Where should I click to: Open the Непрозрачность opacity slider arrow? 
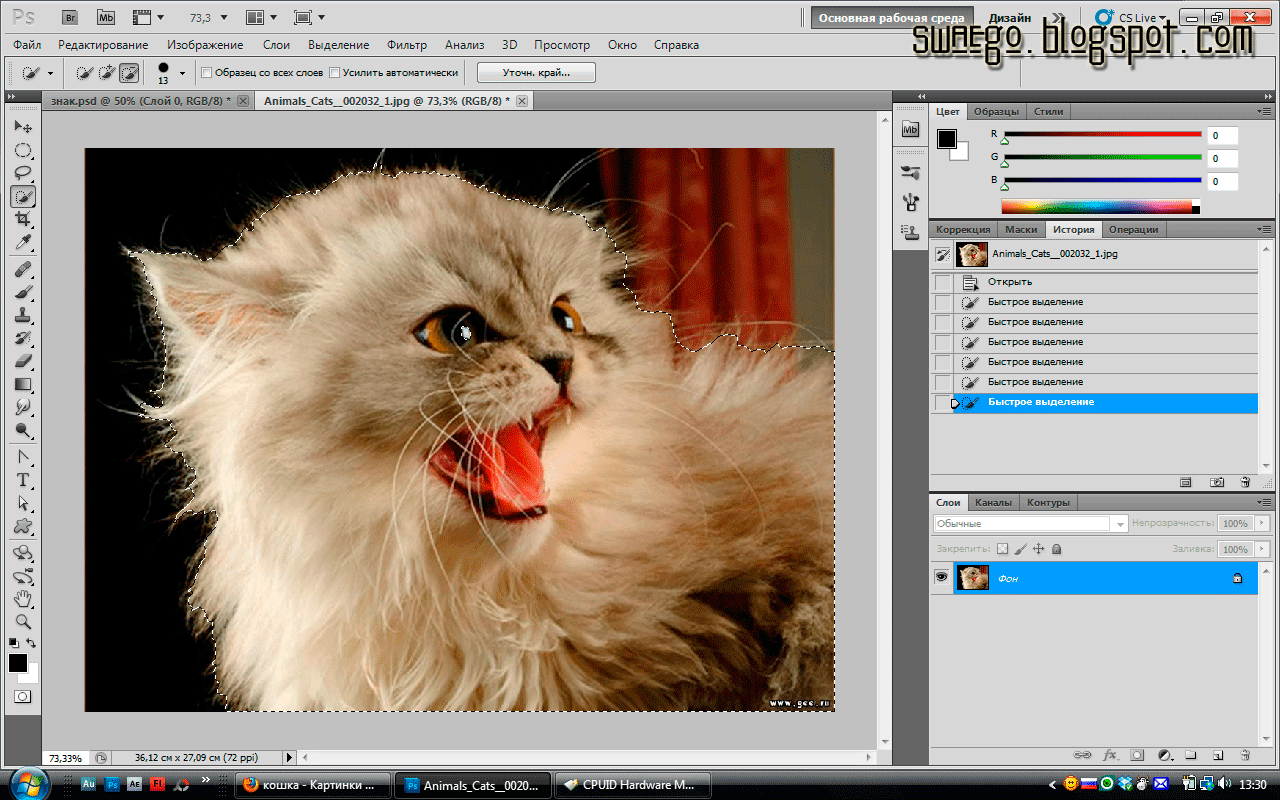pyautogui.click(x=1262, y=524)
